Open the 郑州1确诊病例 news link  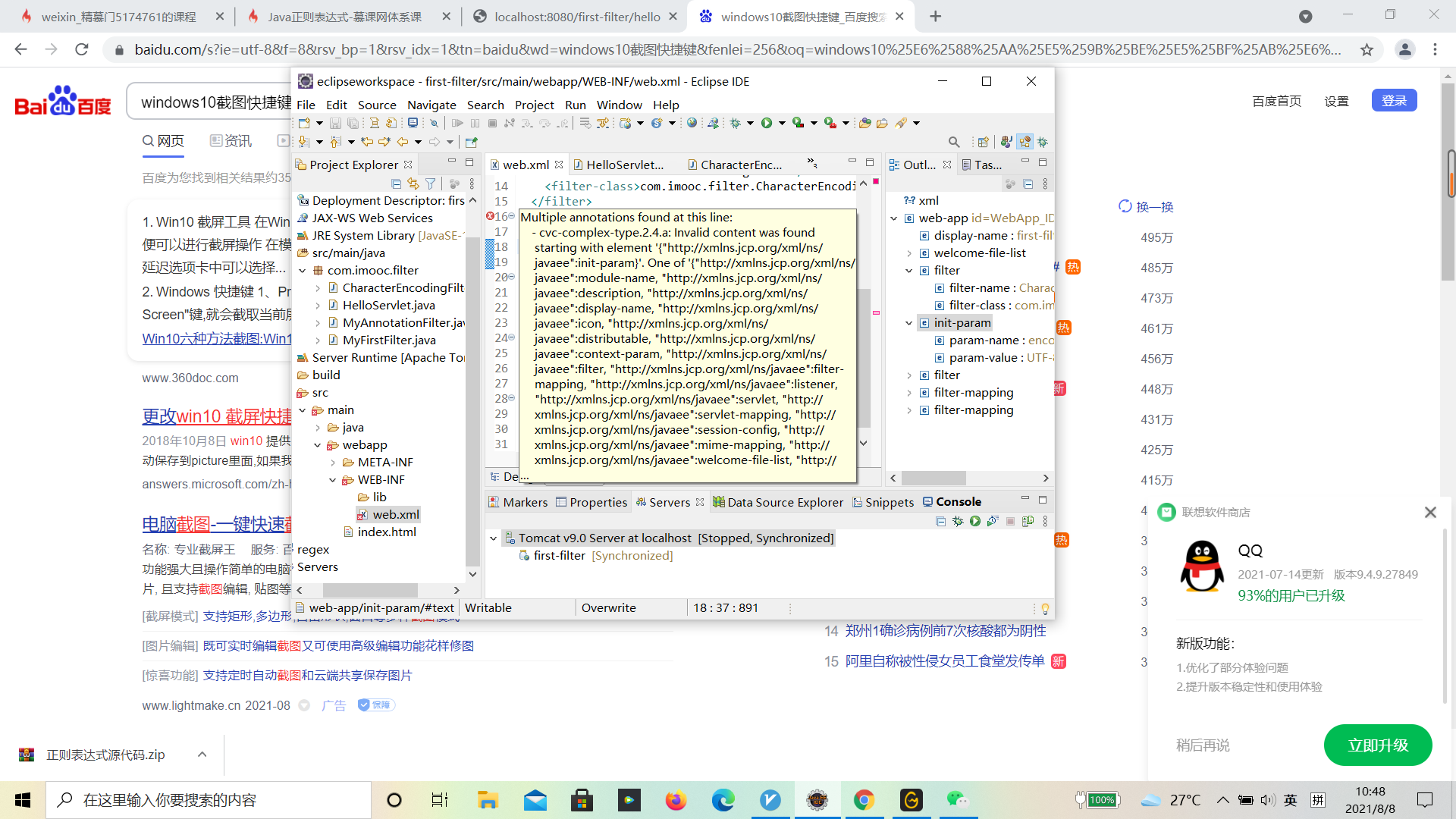pos(946,631)
